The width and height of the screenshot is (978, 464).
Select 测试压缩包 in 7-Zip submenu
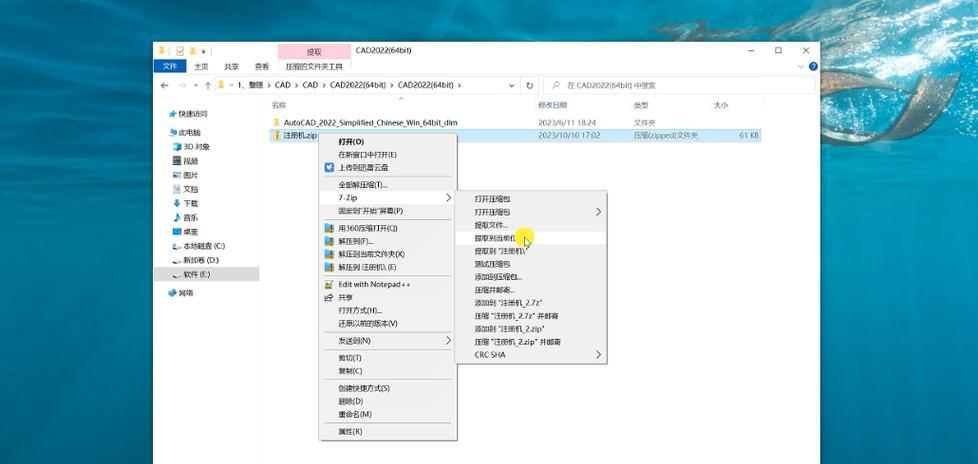tap(492, 264)
